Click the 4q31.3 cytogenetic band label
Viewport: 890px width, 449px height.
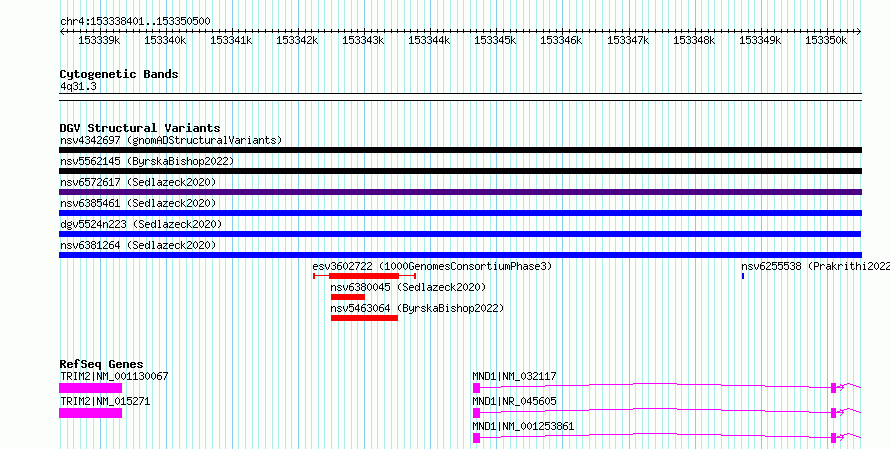(x=78, y=86)
